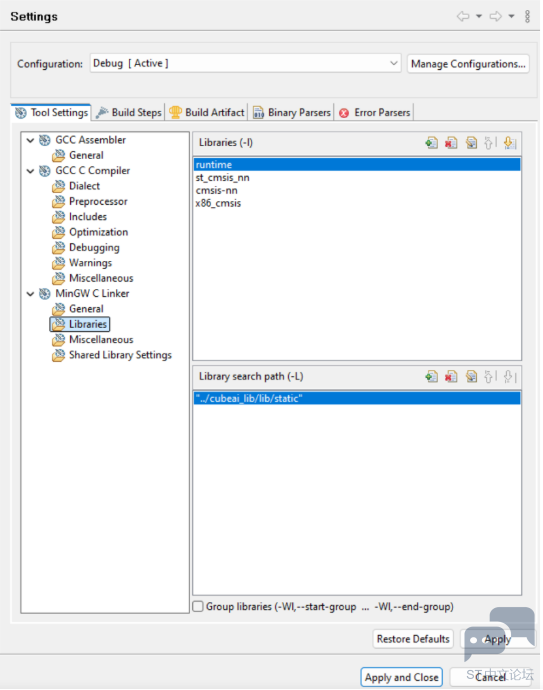Collapse the MinGW C Linker node
The height and width of the screenshot is (690, 543).
[30, 294]
